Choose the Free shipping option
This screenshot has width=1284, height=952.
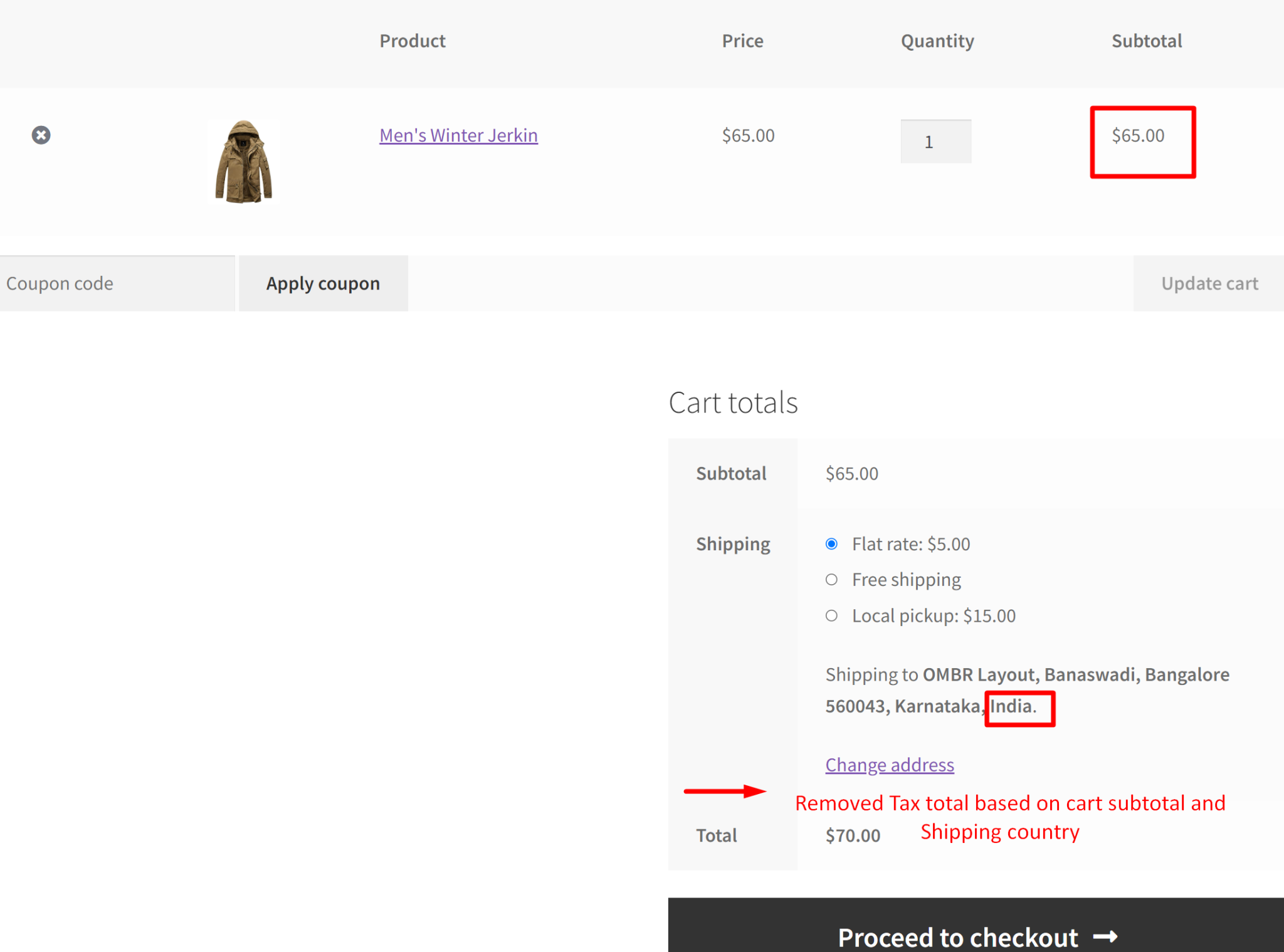click(831, 580)
